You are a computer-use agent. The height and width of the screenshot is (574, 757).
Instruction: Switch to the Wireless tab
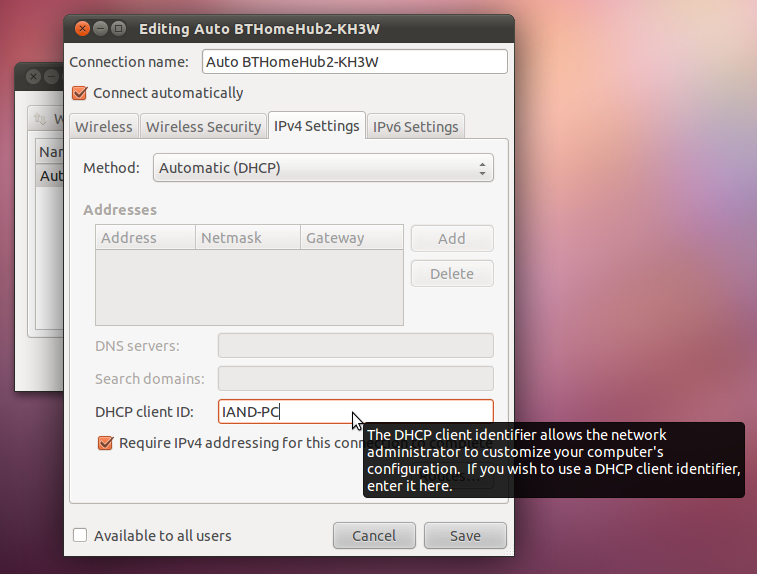pyautogui.click(x=104, y=126)
